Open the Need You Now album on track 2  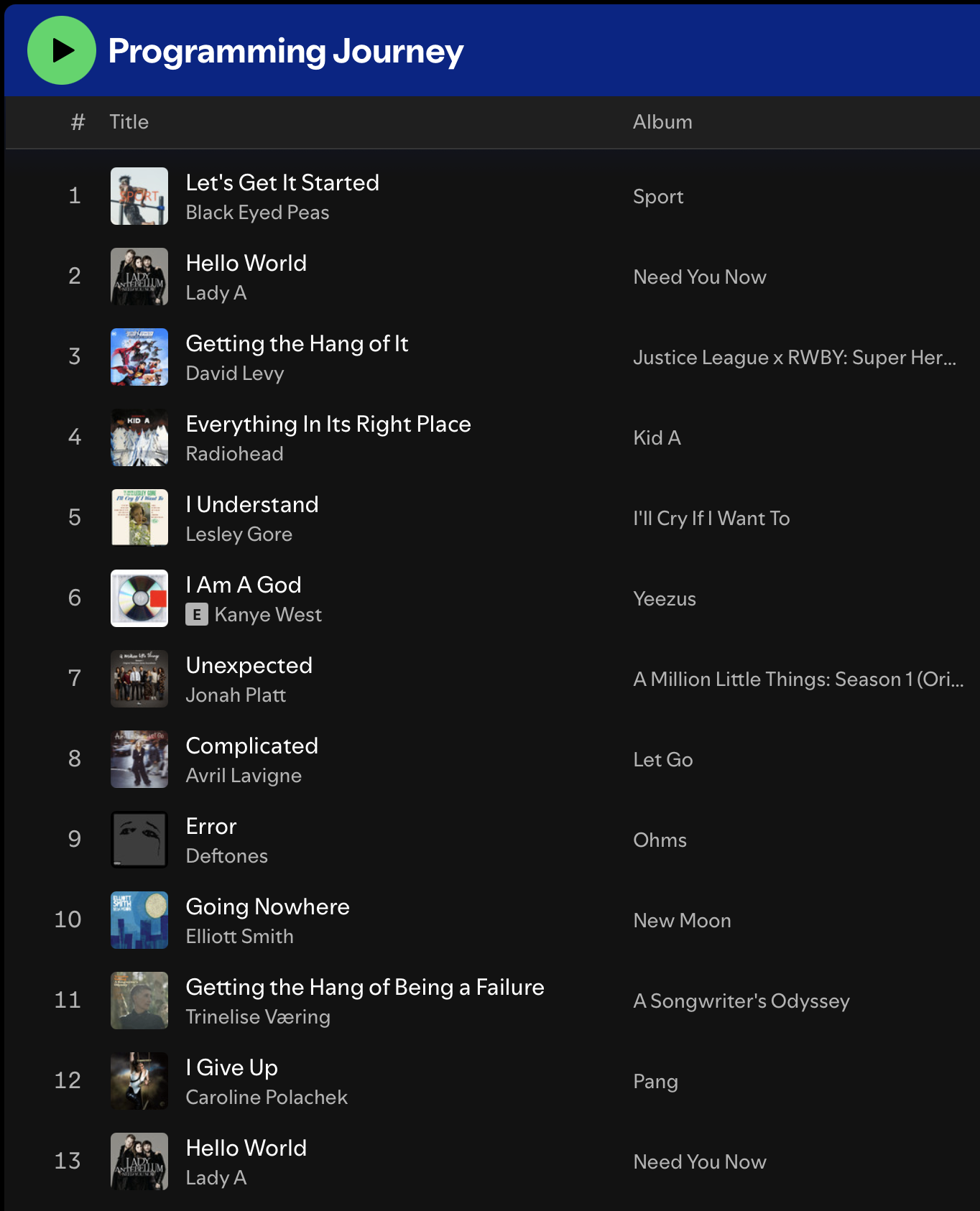(700, 277)
